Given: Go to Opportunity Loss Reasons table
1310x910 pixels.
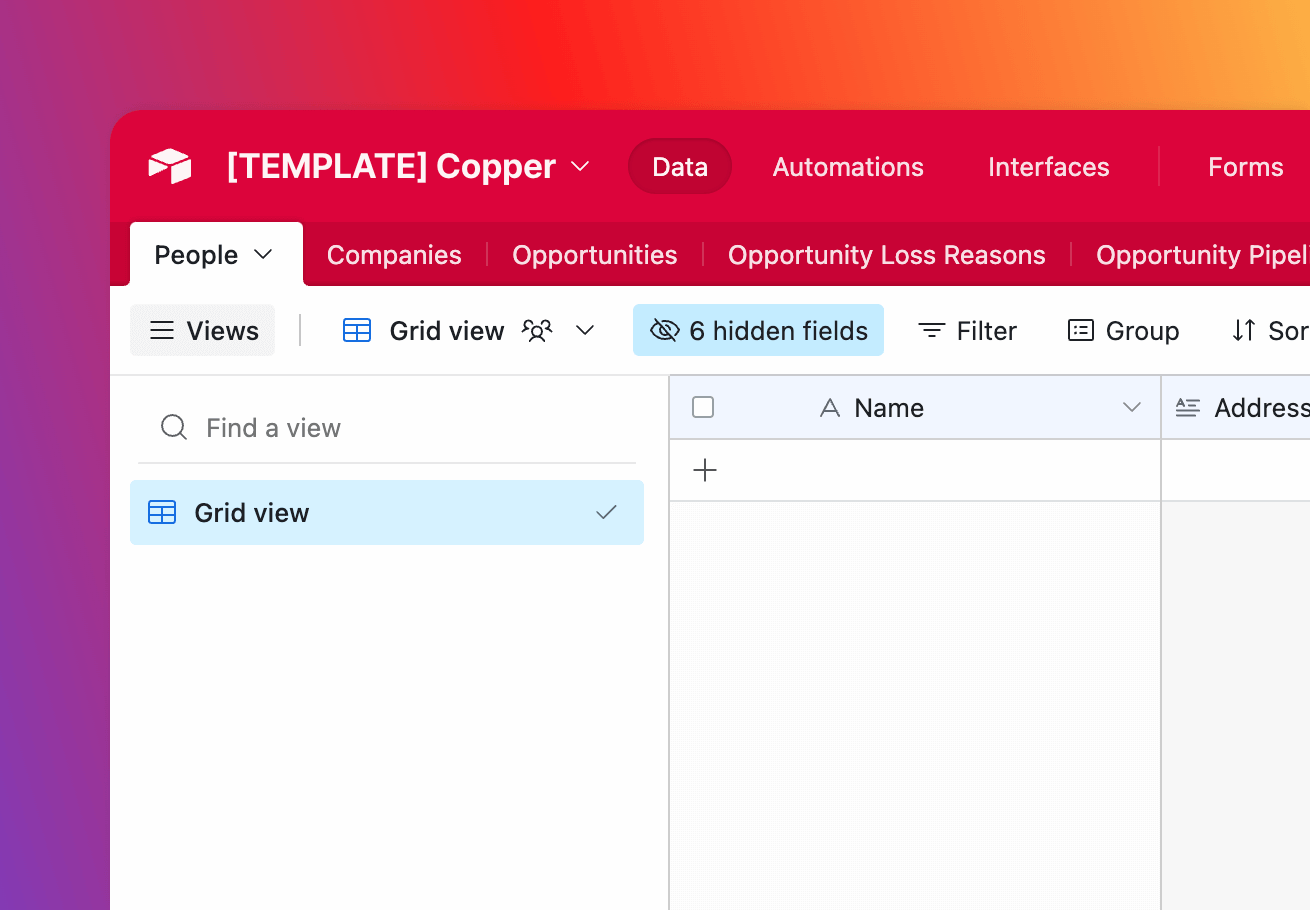Looking at the screenshot, I should (887, 255).
